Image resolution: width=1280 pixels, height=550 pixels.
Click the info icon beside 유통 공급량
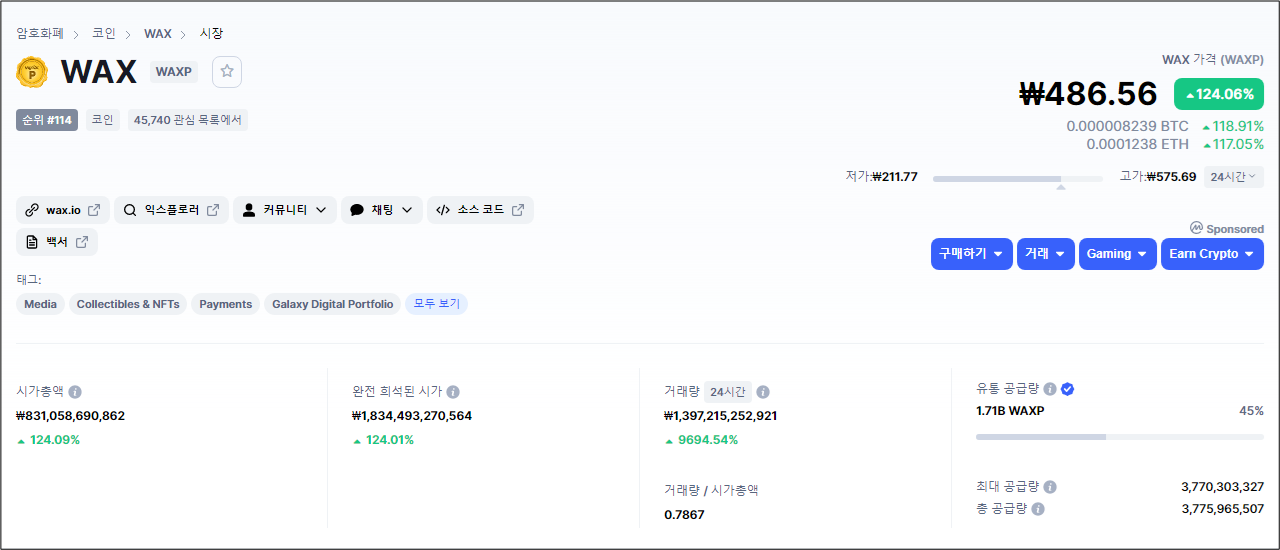(1050, 389)
